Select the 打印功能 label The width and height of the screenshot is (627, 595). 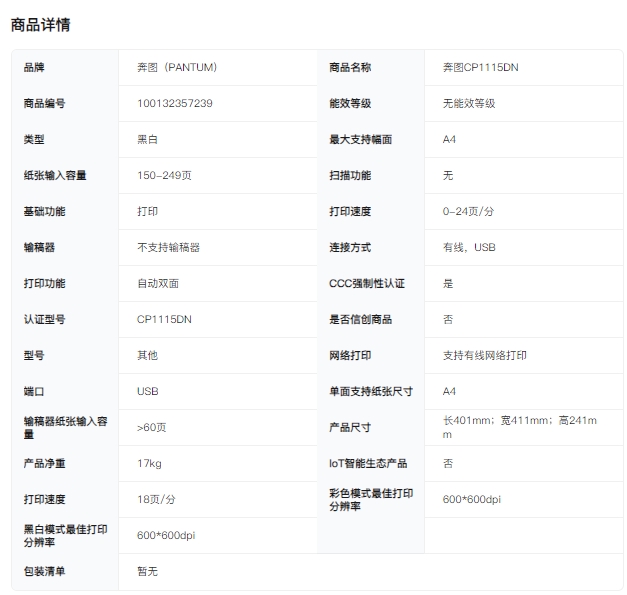[x=44, y=283]
